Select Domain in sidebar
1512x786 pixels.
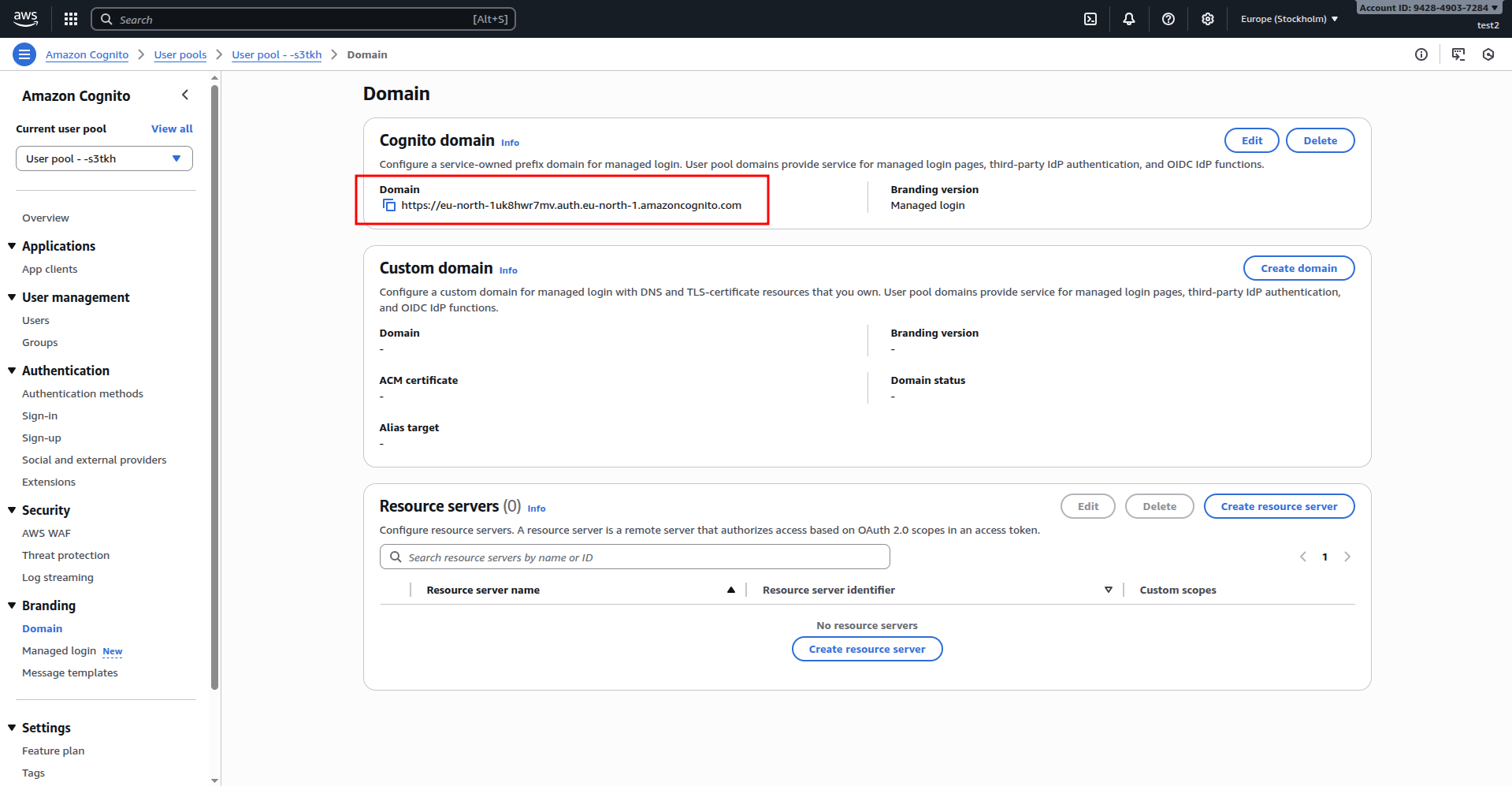43,628
